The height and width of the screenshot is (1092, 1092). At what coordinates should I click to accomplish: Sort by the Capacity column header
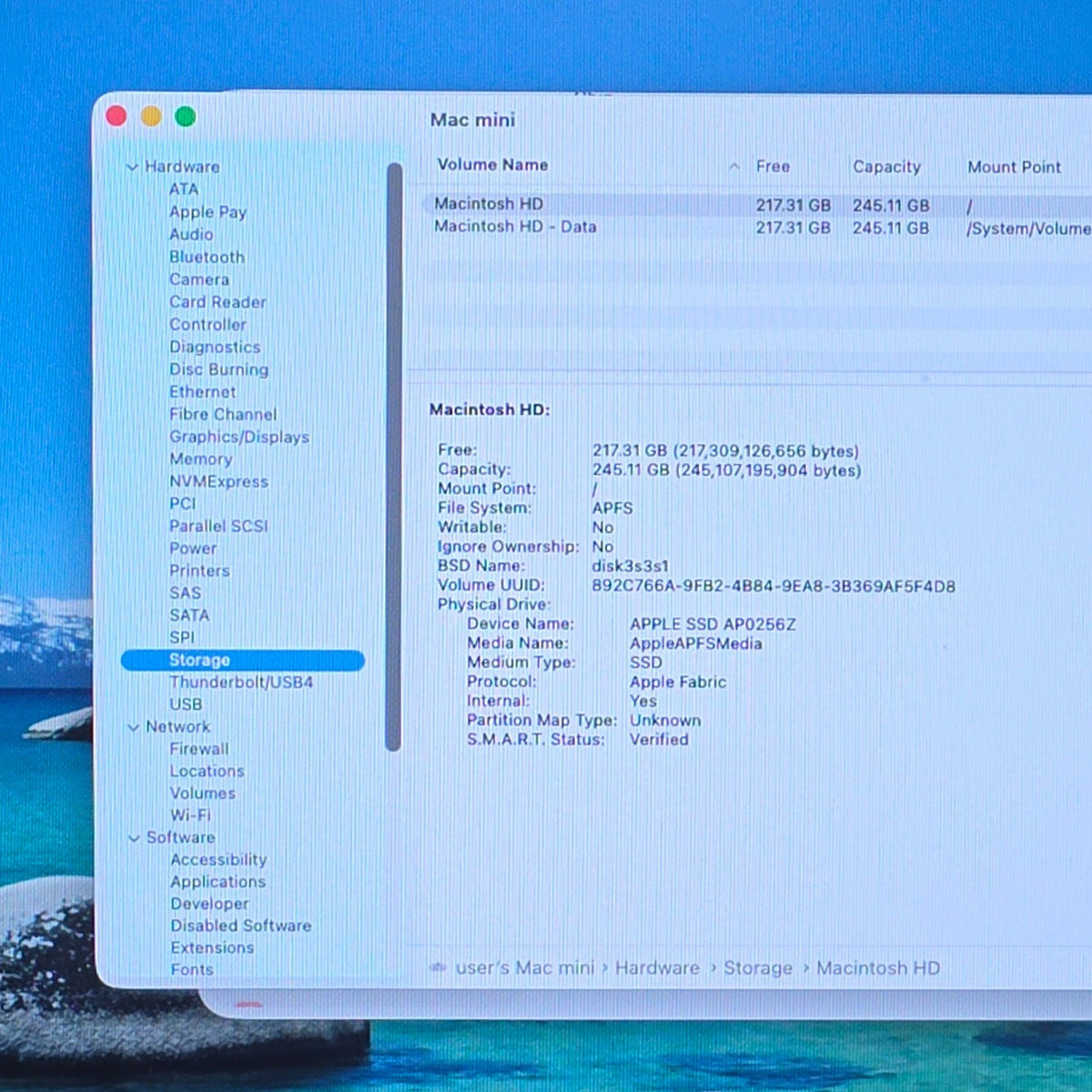(886, 167)
